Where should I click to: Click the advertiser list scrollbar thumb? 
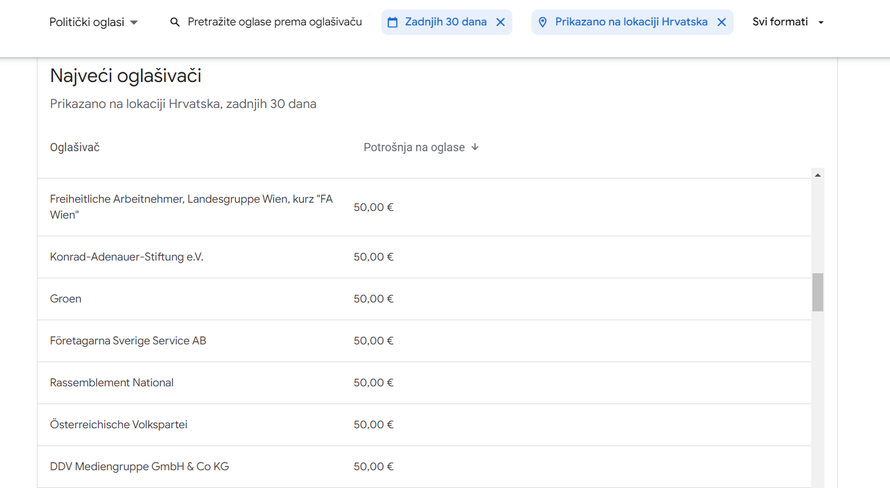[x=817, y=292]
